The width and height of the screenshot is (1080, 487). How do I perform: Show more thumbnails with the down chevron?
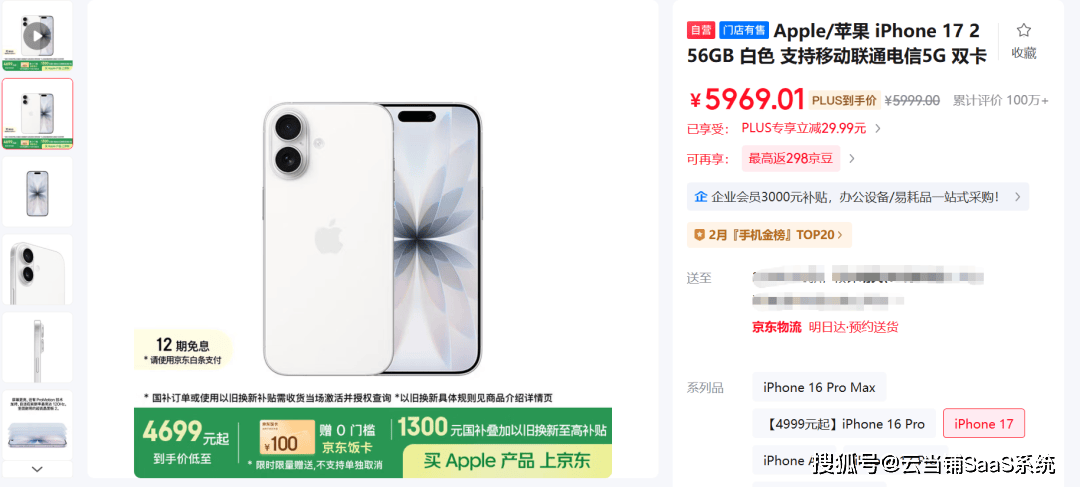pos(37,468)
